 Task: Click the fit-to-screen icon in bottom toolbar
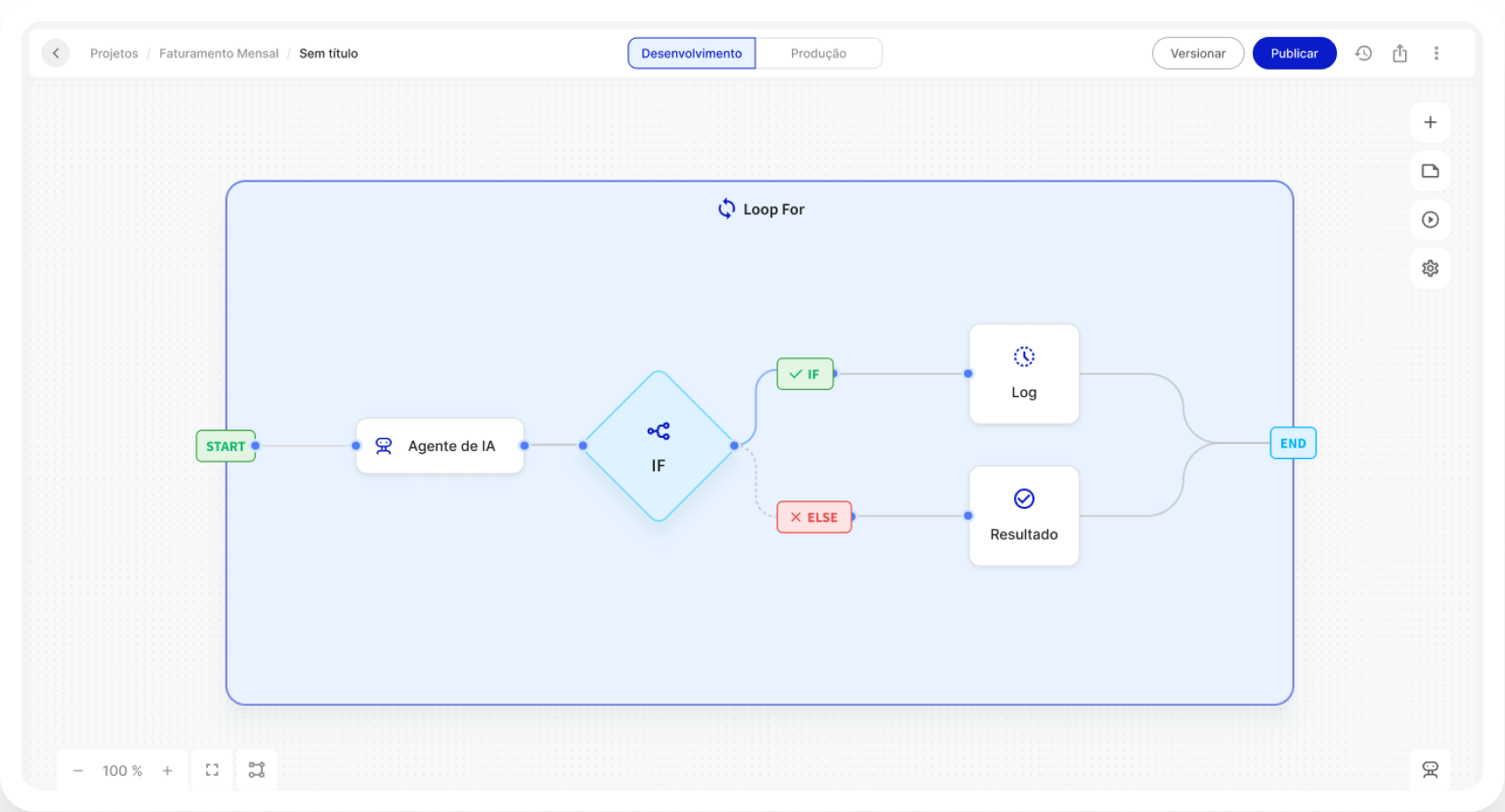(x=211, y=770)
